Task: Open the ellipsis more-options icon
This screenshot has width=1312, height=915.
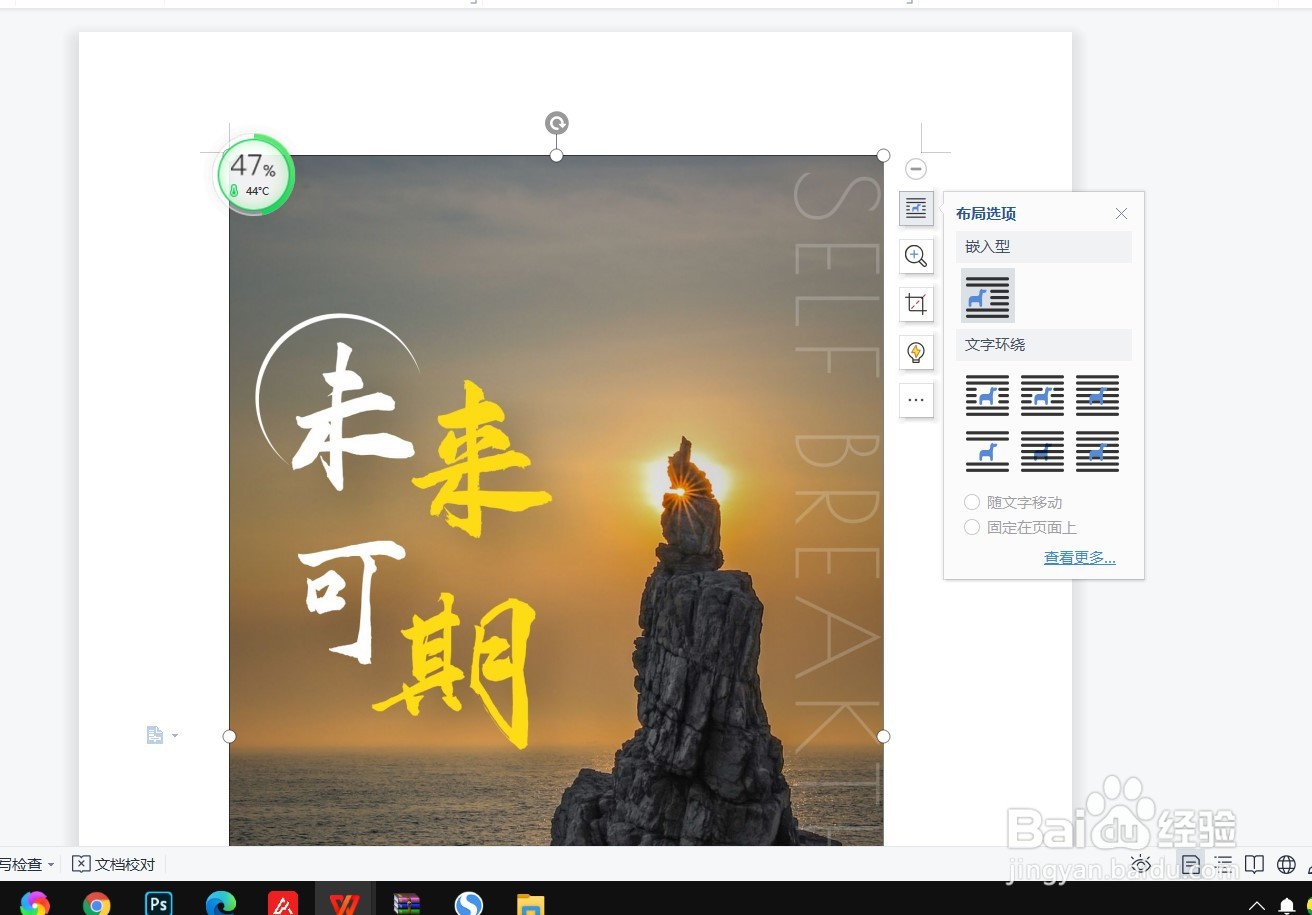Action: tap(916, 400)
